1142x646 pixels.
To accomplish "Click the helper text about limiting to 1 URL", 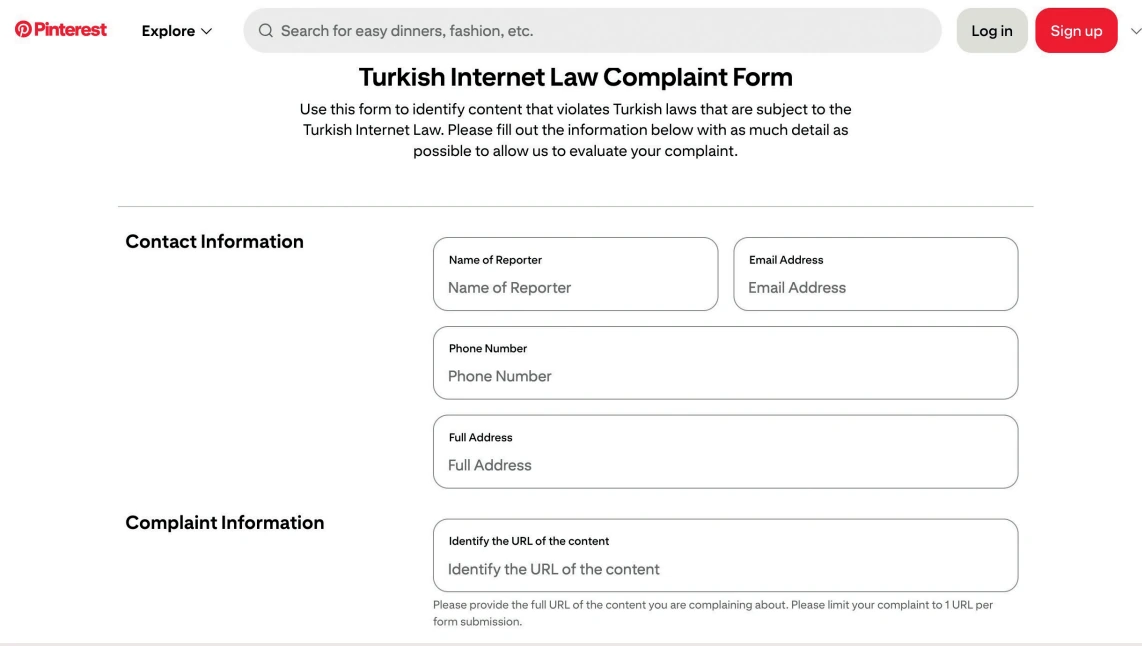I will pos(713,613).
